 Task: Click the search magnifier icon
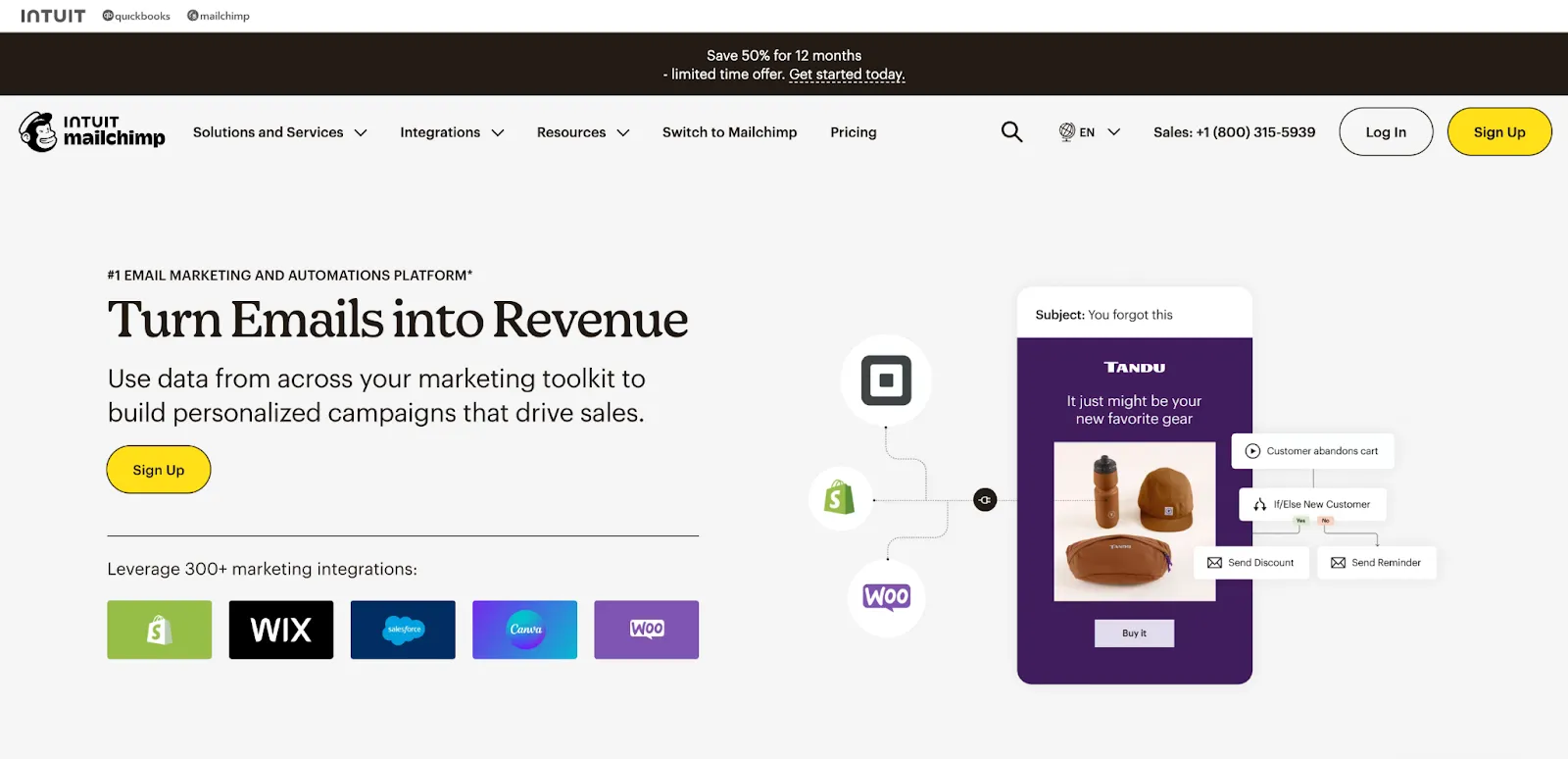click(1011, 131)
